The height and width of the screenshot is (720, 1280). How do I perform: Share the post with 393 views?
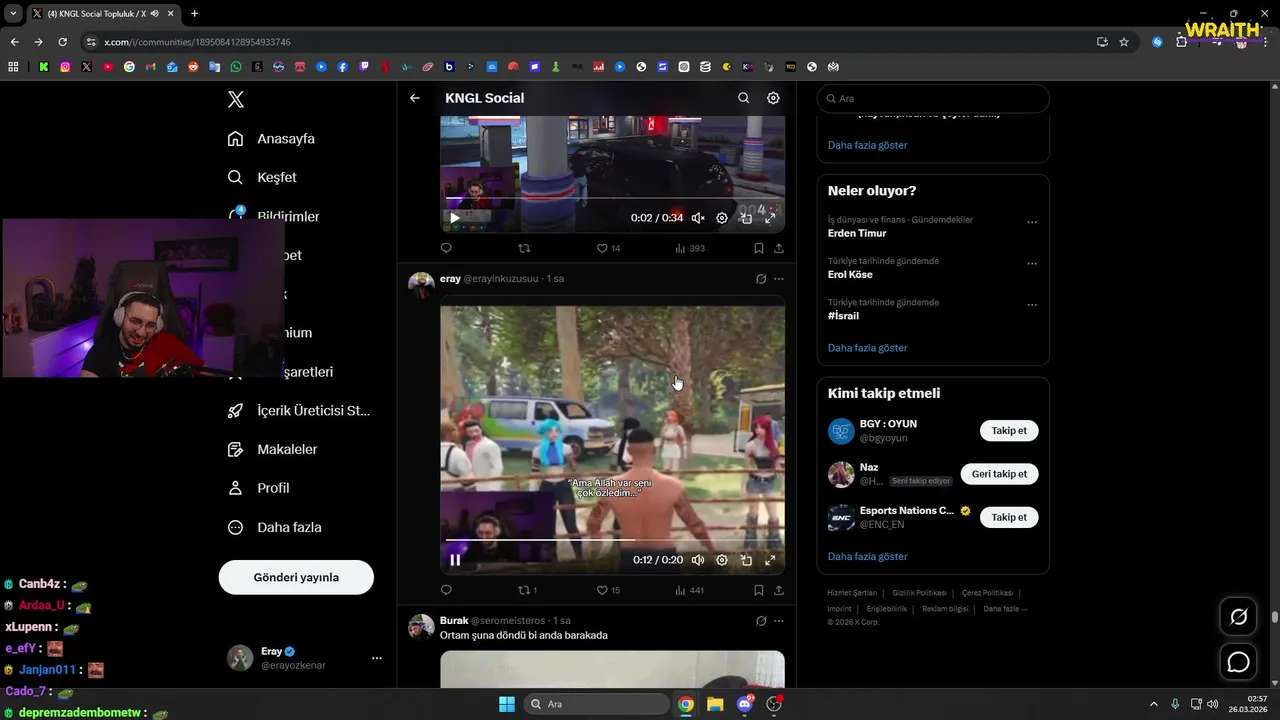tap(779, 248)
